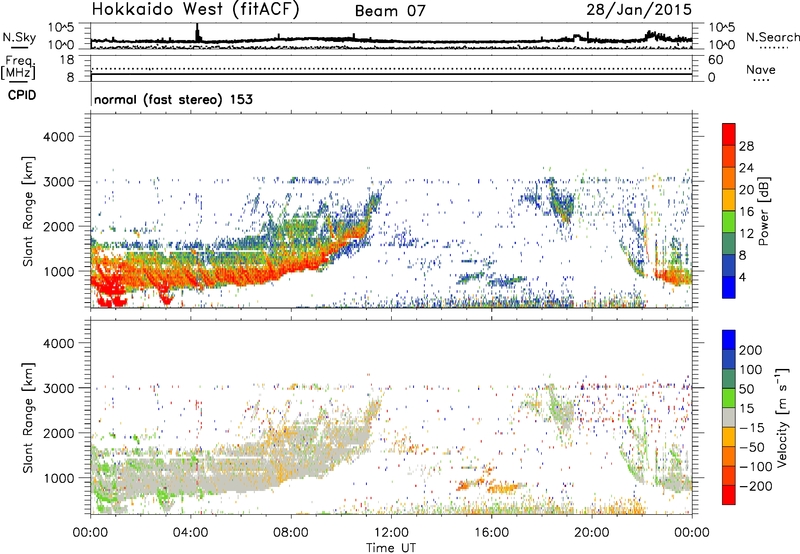The image size is (800, 554).
Task: Click the 'Power [dB]' colorbar label
Action: (x=764, y=211)
